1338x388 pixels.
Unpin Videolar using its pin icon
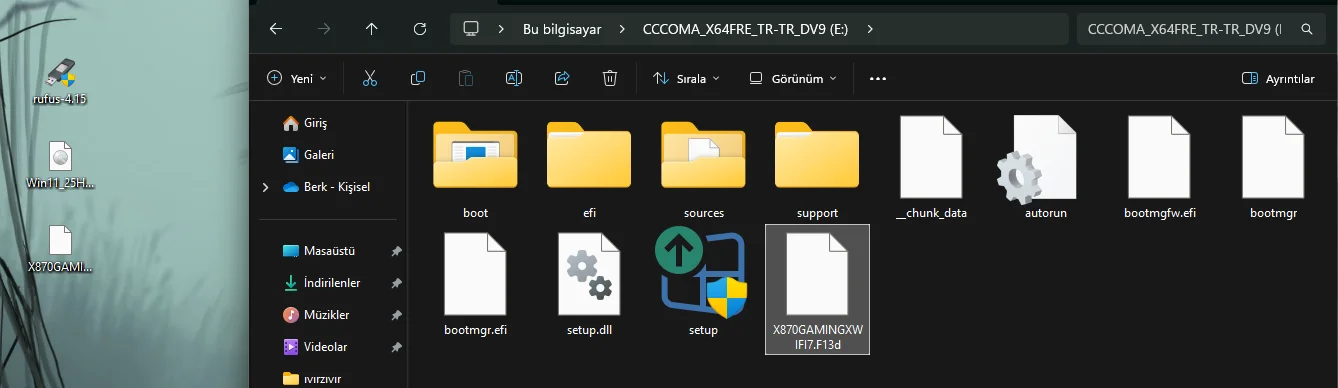click(396, 347)
